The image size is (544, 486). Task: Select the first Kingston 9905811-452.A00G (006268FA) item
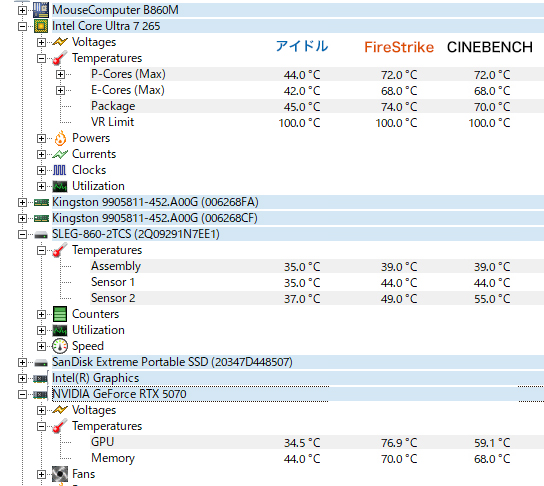point(155,202)
